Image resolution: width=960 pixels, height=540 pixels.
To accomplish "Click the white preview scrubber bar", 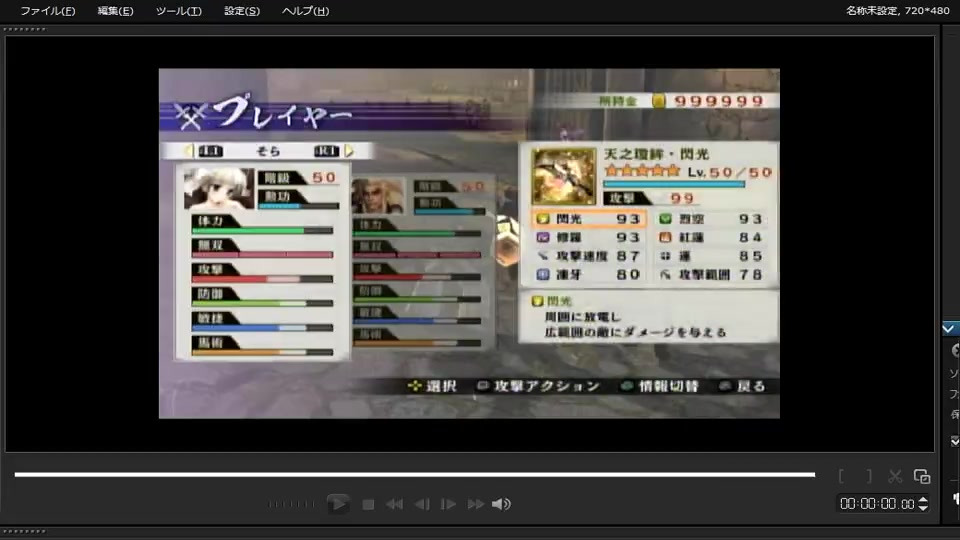I will pyautogui.click(x=414, y=474).
